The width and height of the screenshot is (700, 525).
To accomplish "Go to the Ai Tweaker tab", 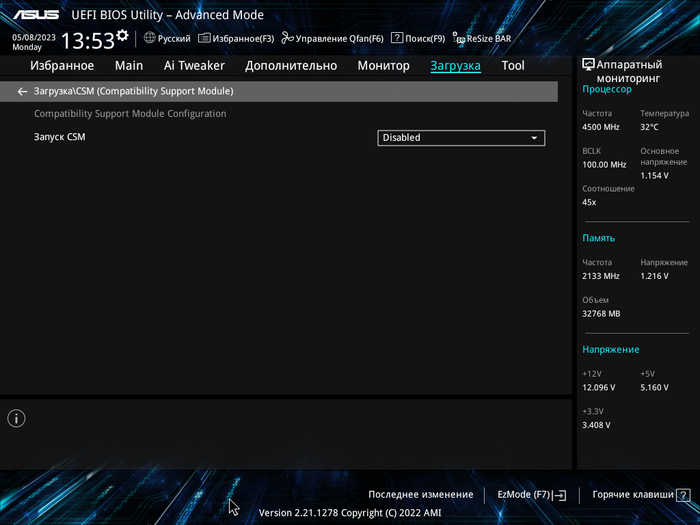I will click(x=194, y=66).
